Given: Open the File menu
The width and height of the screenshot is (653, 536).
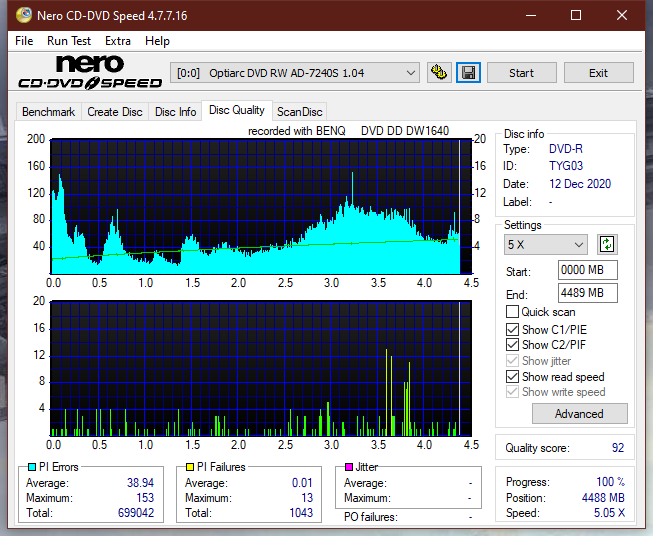Looking at the screenshot, I should (x=24, y=41).
